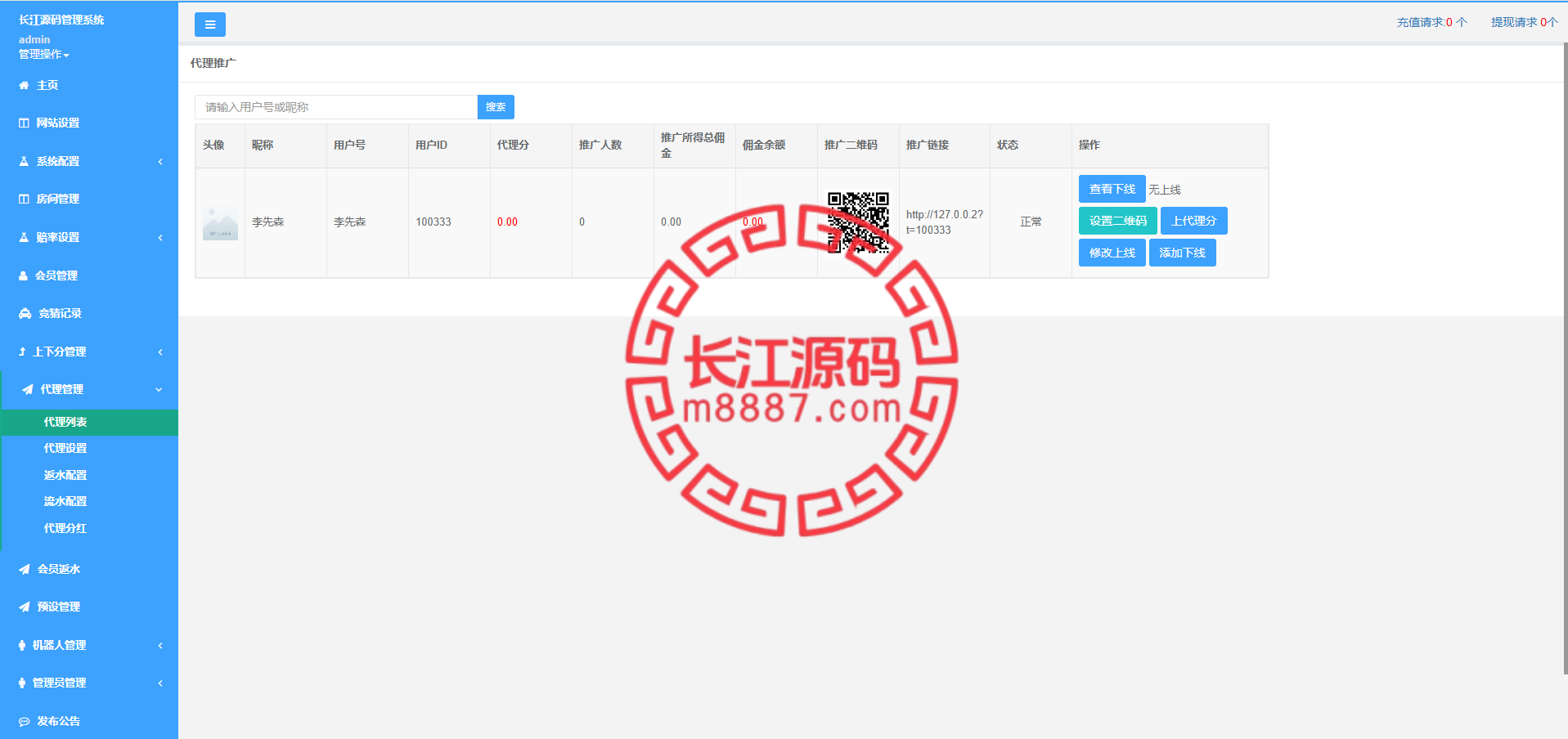Select 代理列表 submenu item
This screenshot has height=739, width=1568.
[90, 422]
